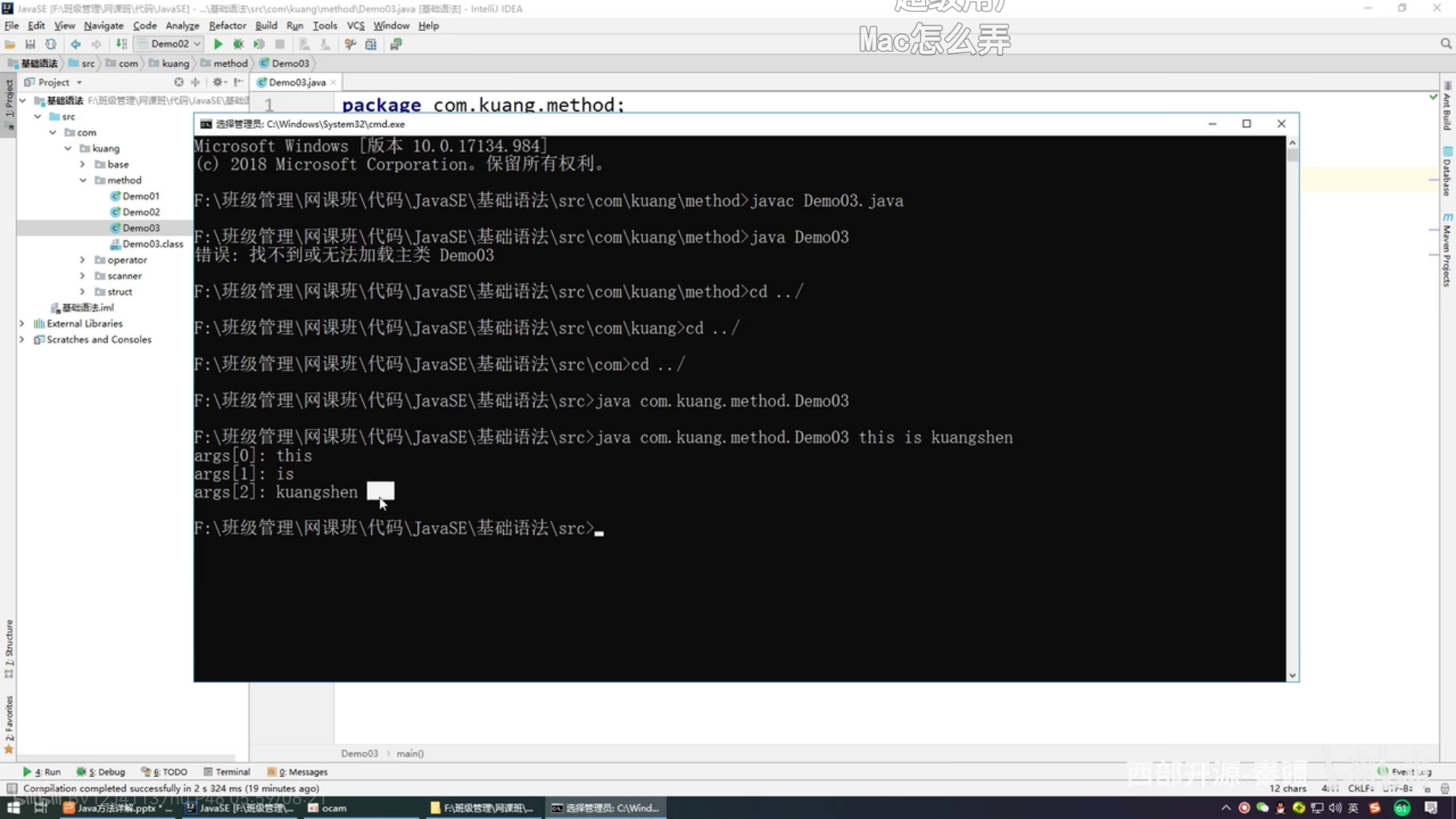Open the Analyze menu
This screenshot has width=1456, height=819.
182,25
